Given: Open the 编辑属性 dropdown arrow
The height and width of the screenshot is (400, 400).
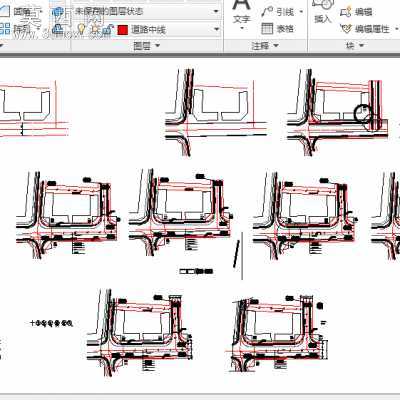Looking at the screenshot, I should point(397,29).
